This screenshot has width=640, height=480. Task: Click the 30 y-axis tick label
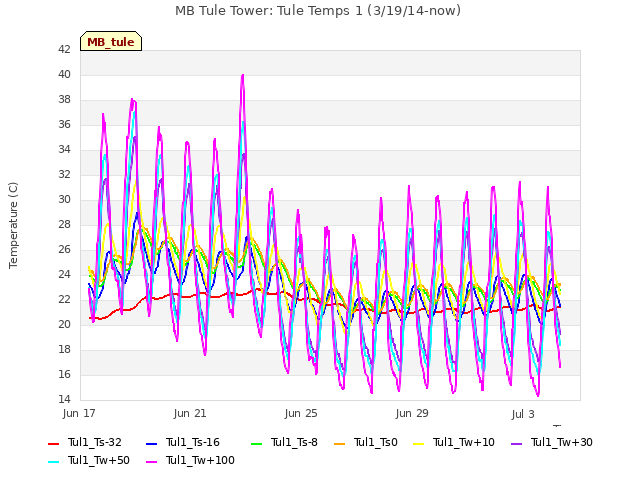tap(64, 199)
